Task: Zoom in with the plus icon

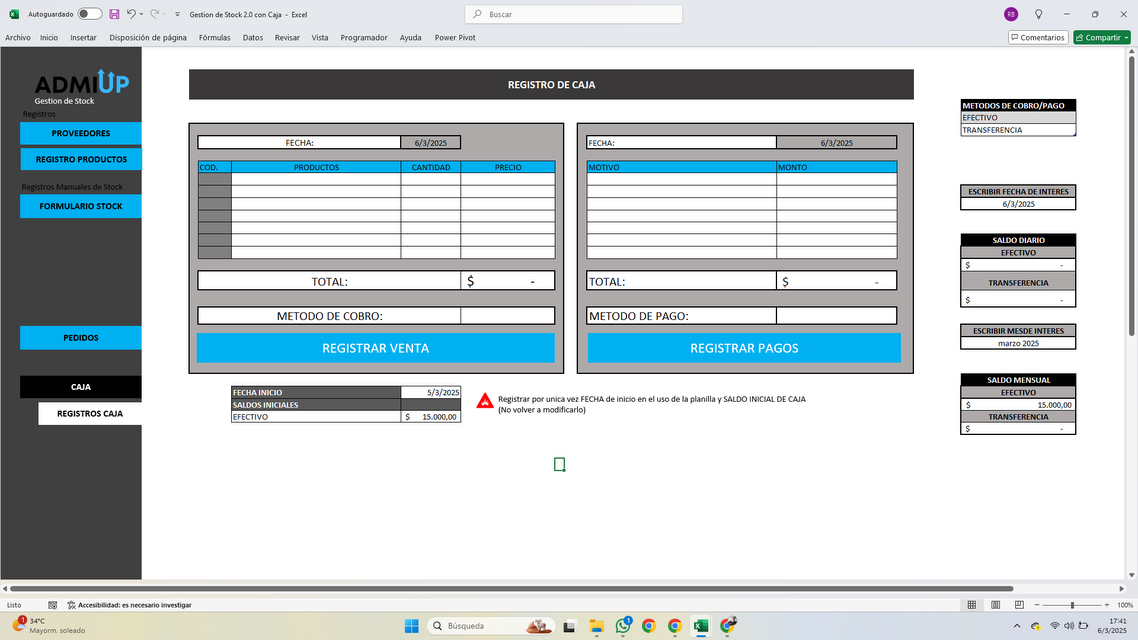Action: tap(1107, 604)
